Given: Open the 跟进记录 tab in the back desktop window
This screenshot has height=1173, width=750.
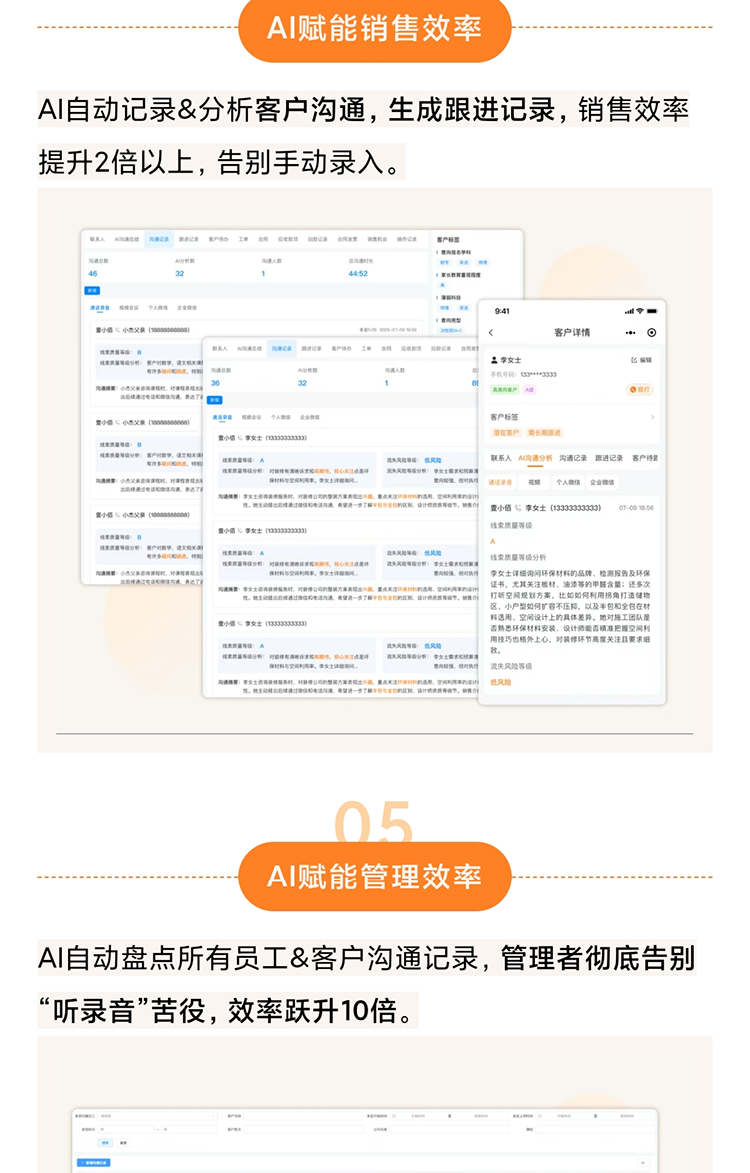Looking at the screenshot, I should pyautogui.click(x=188, y=239).
